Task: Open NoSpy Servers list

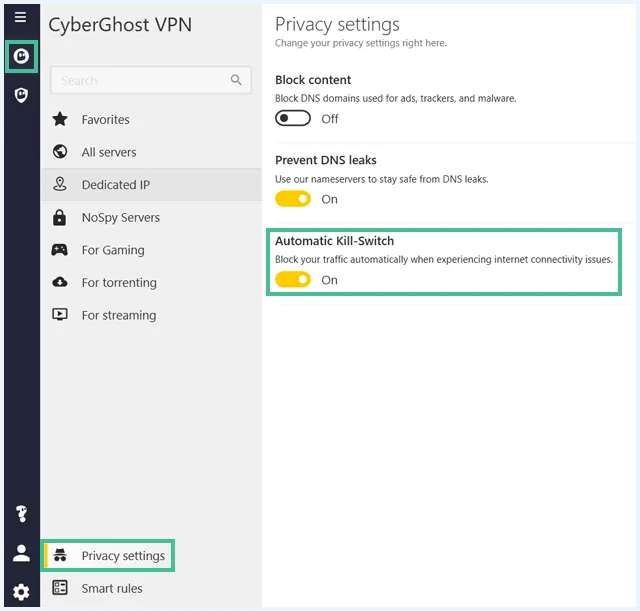Action: tap(151, 217)
